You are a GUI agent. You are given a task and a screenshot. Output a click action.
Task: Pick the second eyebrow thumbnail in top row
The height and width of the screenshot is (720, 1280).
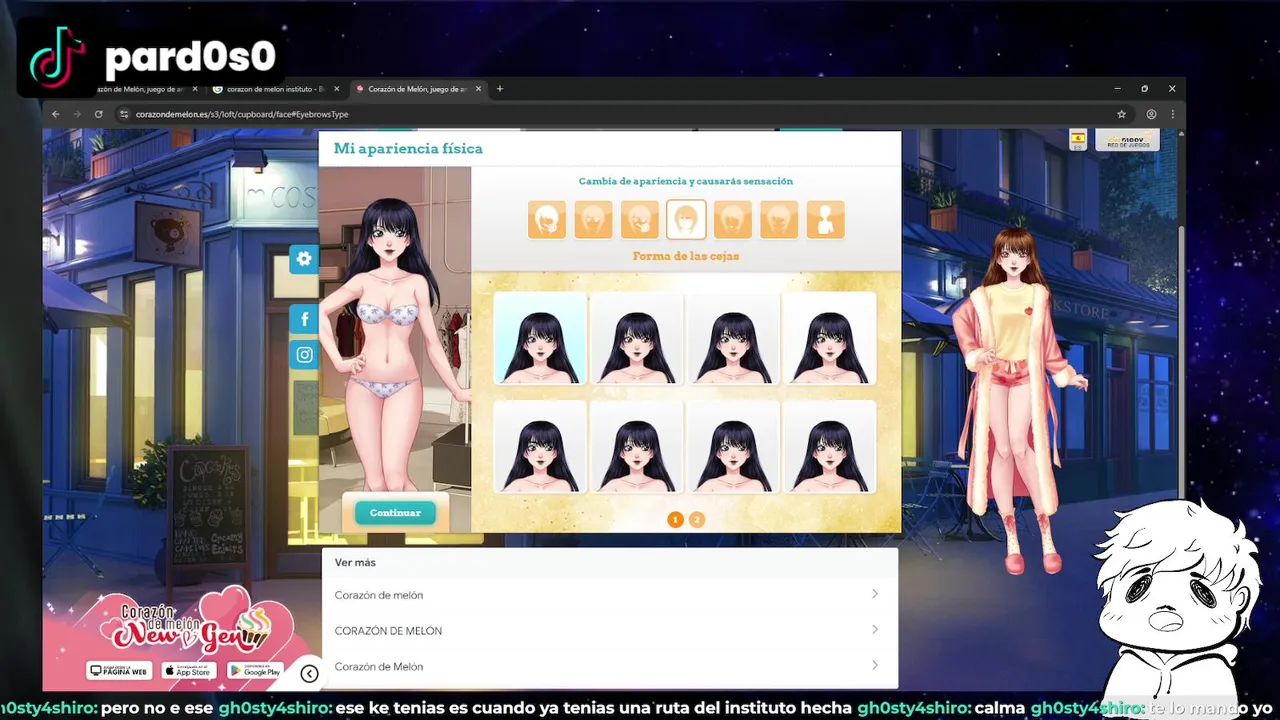pos(636,338)
